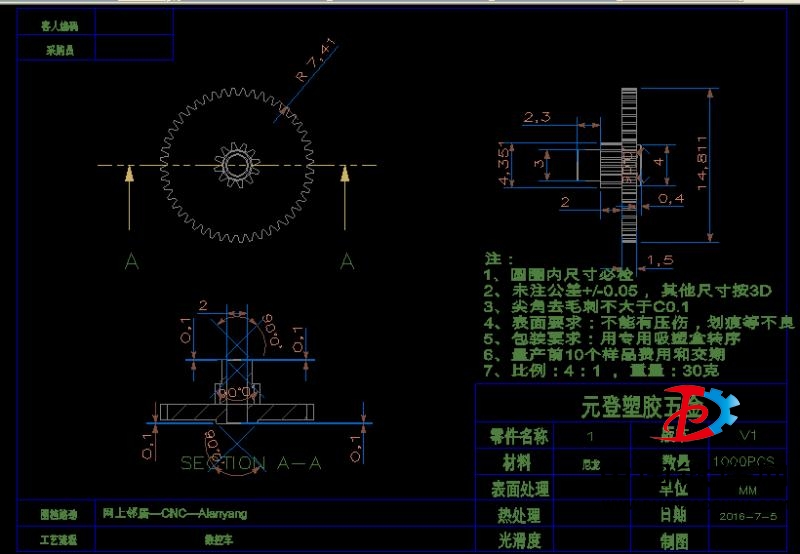The width and height of the screenshot is (800, 554).
Task: Click the 注: notes heading
Action: [x=499, y=258]
